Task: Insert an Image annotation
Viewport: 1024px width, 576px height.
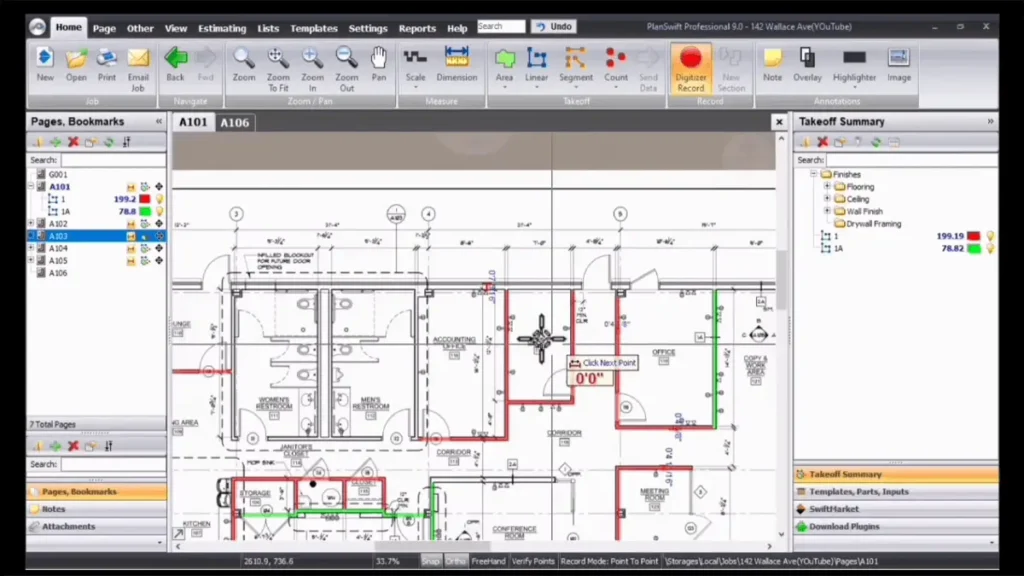Action: point(899,65)
